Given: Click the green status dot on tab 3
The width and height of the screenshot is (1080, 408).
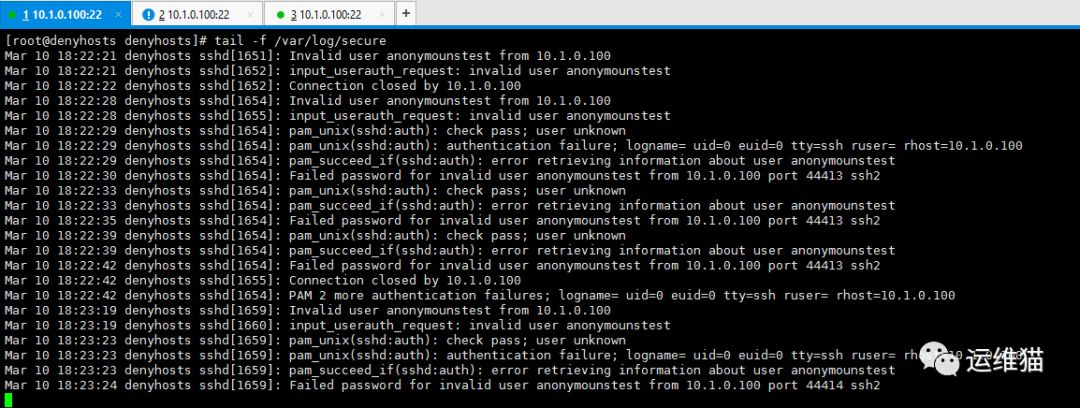Looking at the screenshot, I should pos(281,15).
